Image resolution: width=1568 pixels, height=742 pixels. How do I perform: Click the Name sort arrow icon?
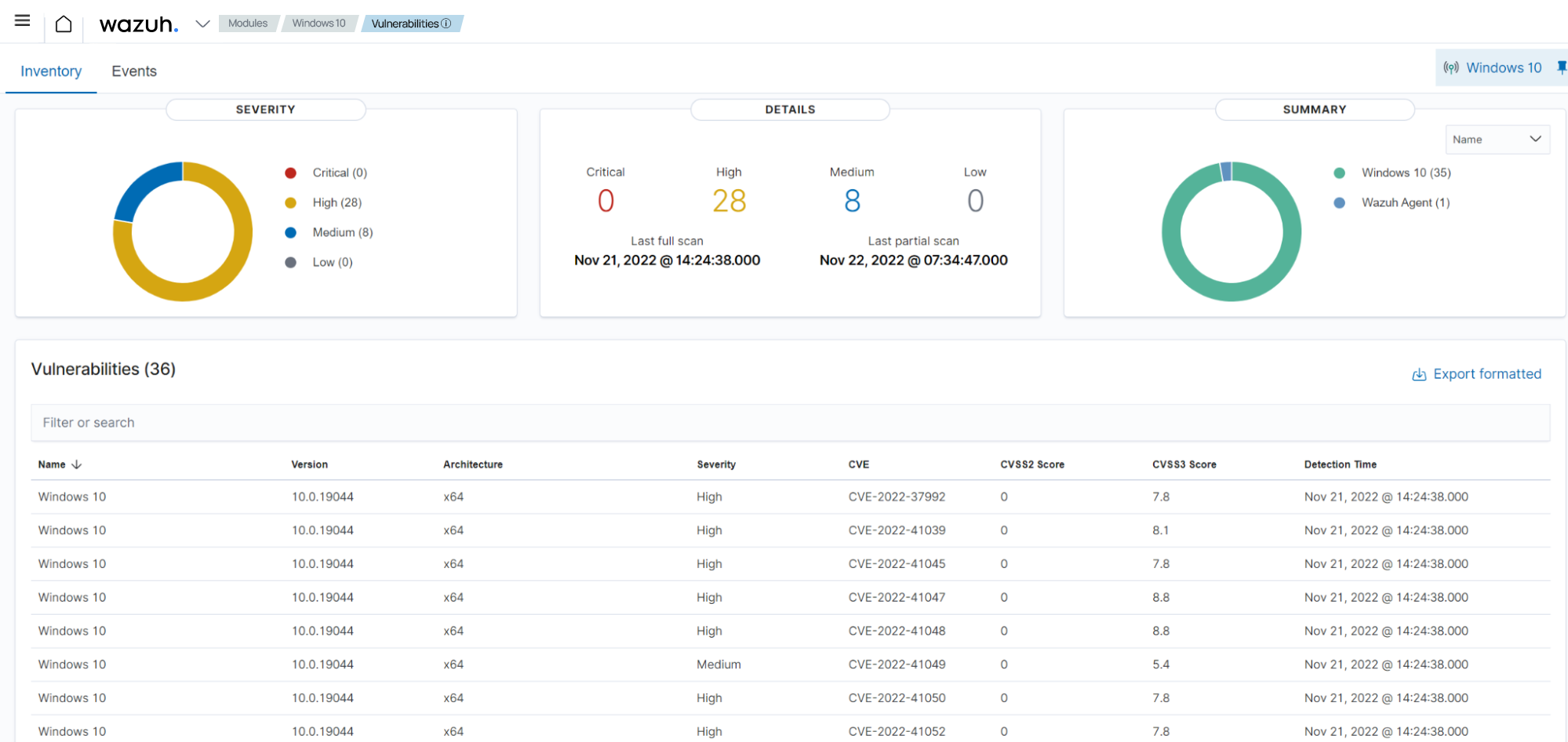point(77,464)
